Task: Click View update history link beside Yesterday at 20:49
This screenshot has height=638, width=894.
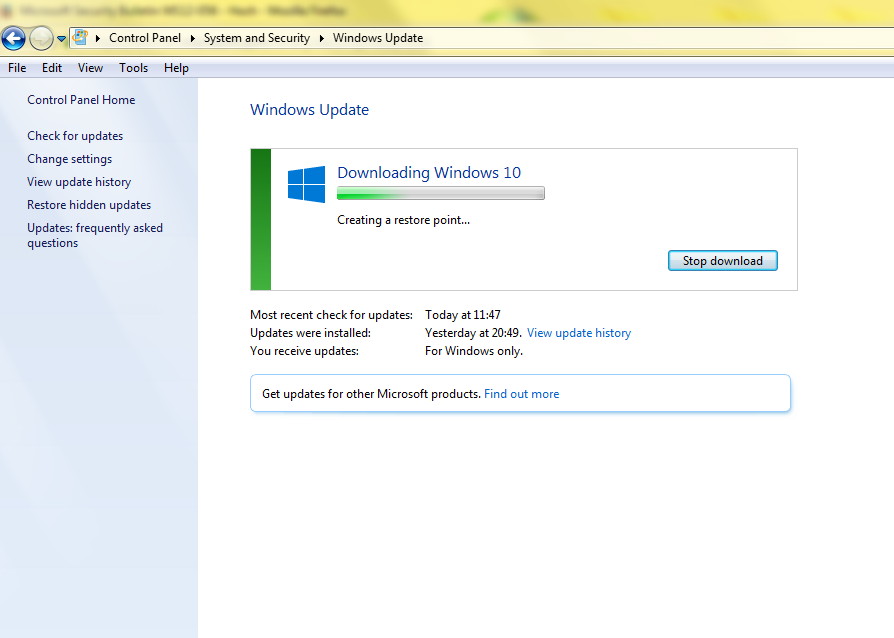Action: (579, 333)
